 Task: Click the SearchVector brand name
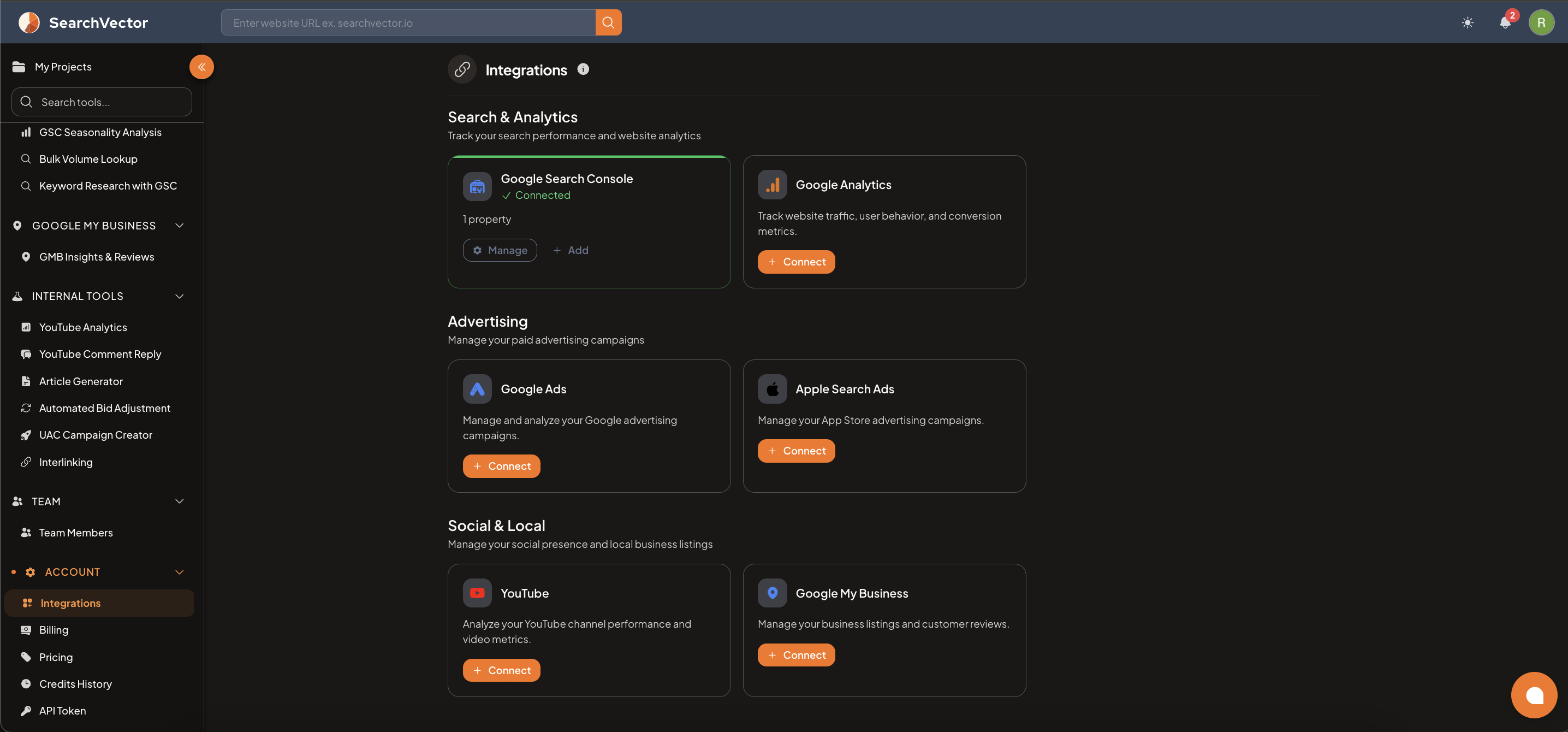[x=99, y=22]
